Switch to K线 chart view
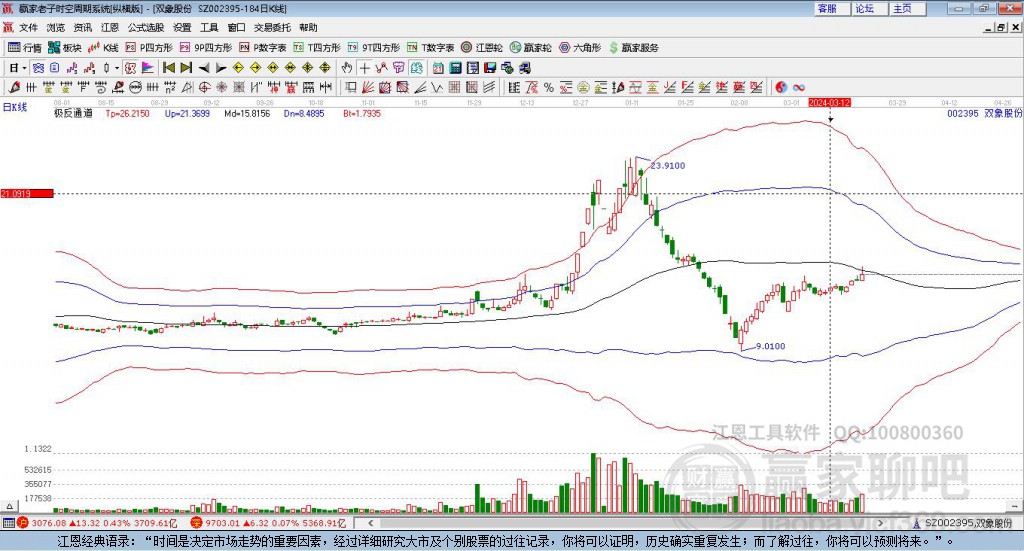 coord(103,48)
